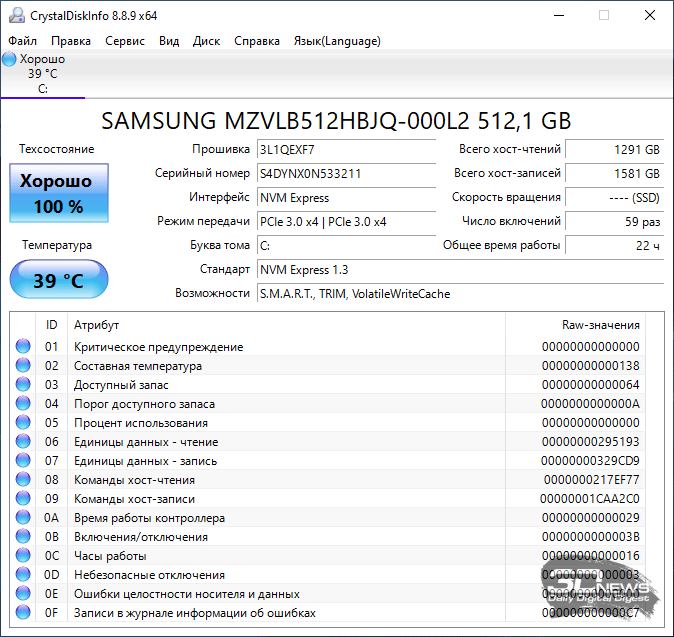
Task: Click the total host writes value 1581 GB
Action: (x=615, y=174)
